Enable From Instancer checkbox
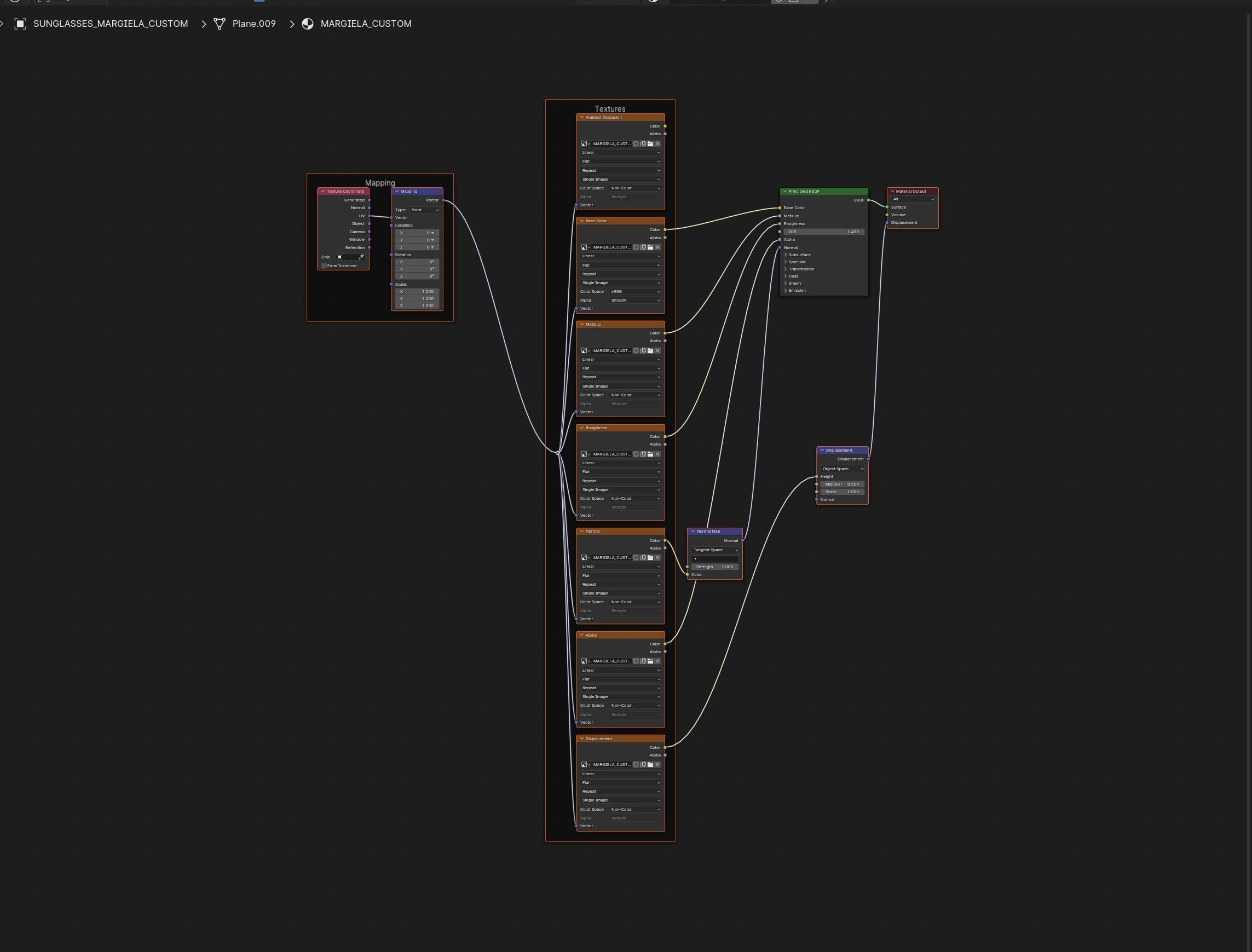The width and height of the screenshot is (1252, 952). 324,266
